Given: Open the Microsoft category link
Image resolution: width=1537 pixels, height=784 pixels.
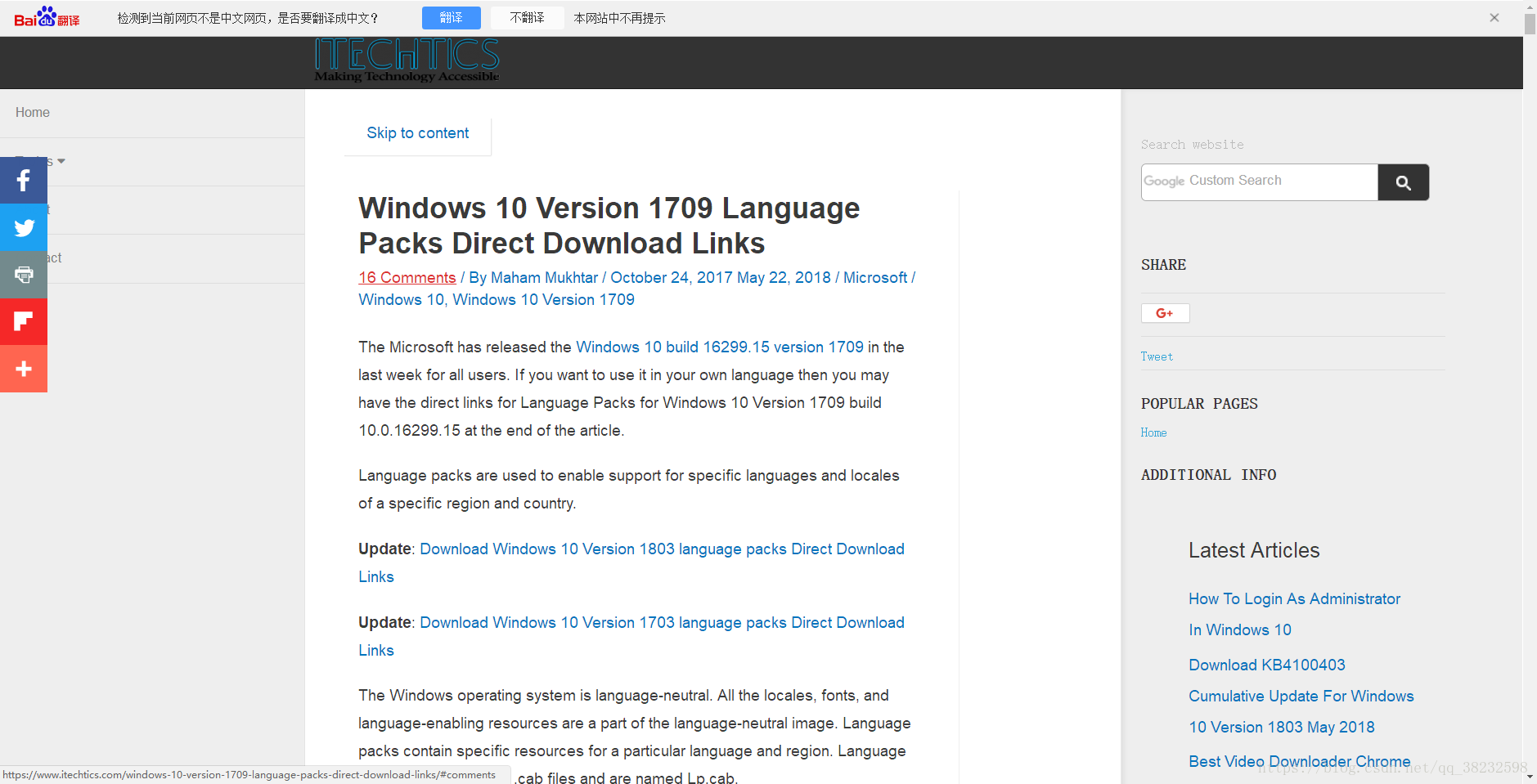Looking at the screenshot, I should [875, 278].
